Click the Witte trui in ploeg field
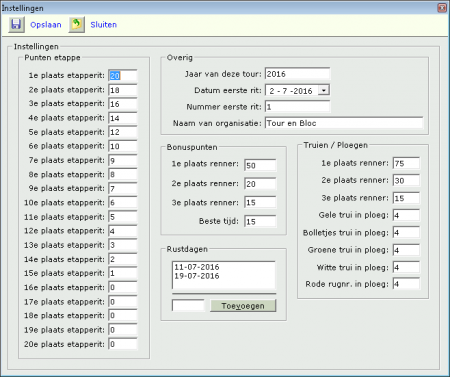Viewport: 450px width, 377px height. 406,267
